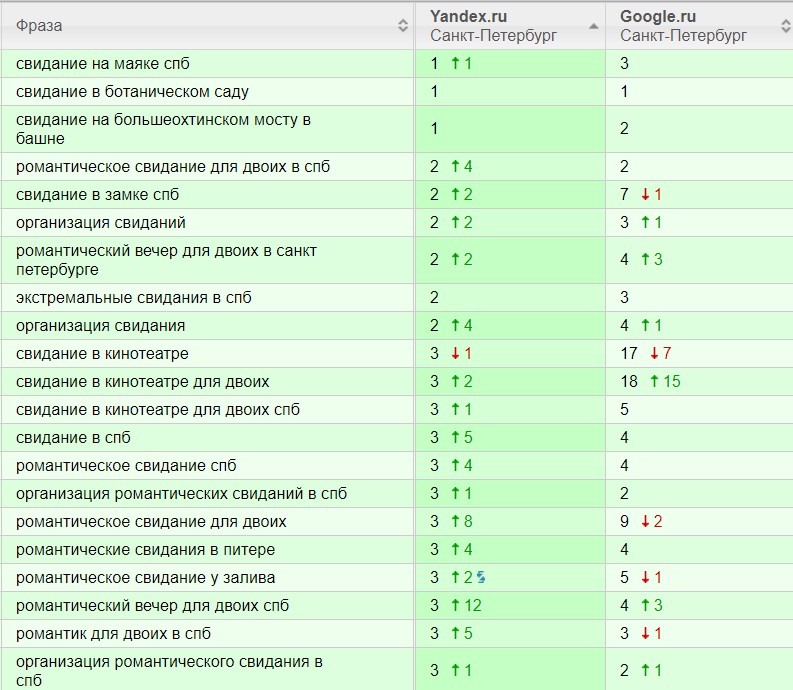Click the Yandex.ru Санкт-Петербург column header
Viewport: 793px width, 690px height.
[494, 25]
